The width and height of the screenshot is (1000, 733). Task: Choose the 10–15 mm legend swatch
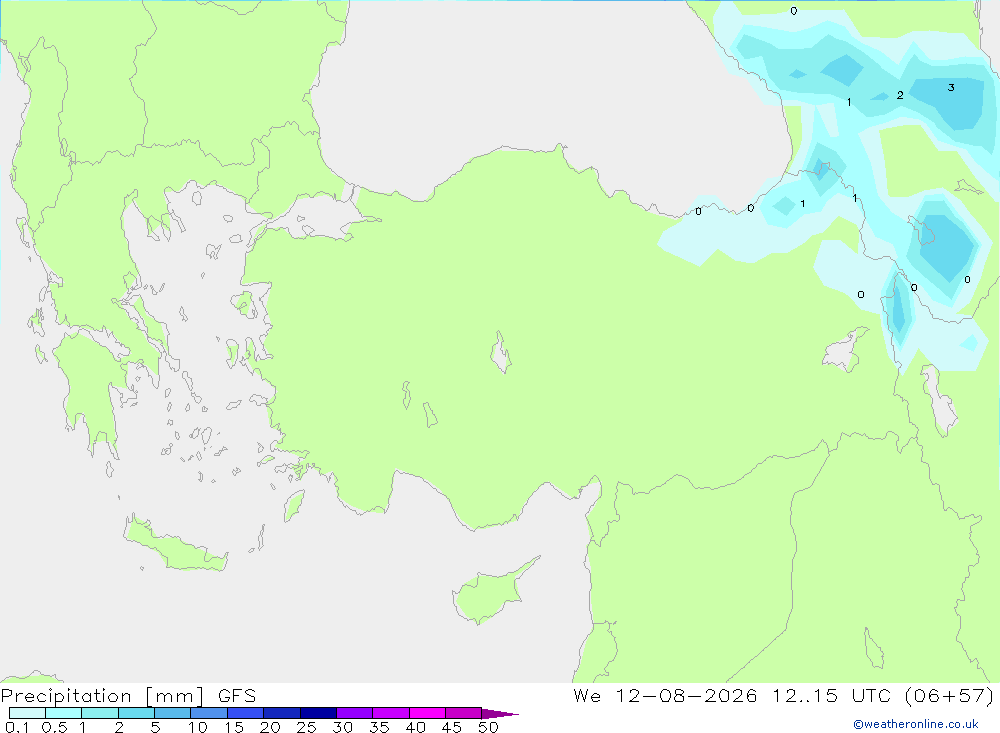click(209, 713)
